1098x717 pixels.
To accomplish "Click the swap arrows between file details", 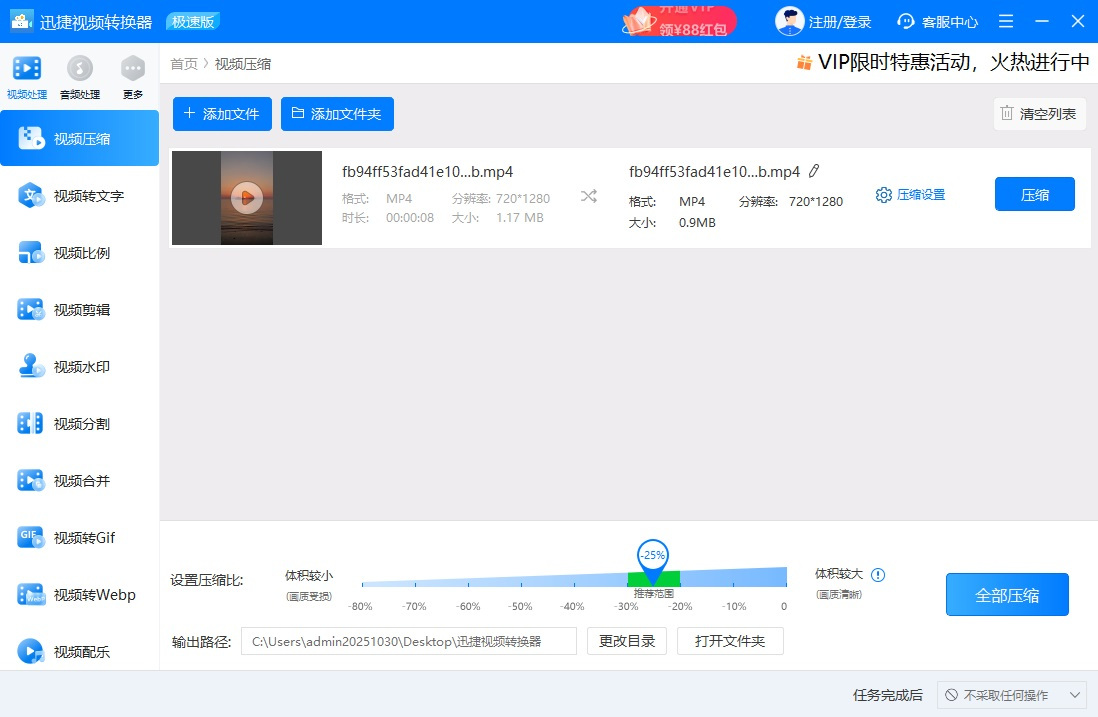I will coord(588,197).
